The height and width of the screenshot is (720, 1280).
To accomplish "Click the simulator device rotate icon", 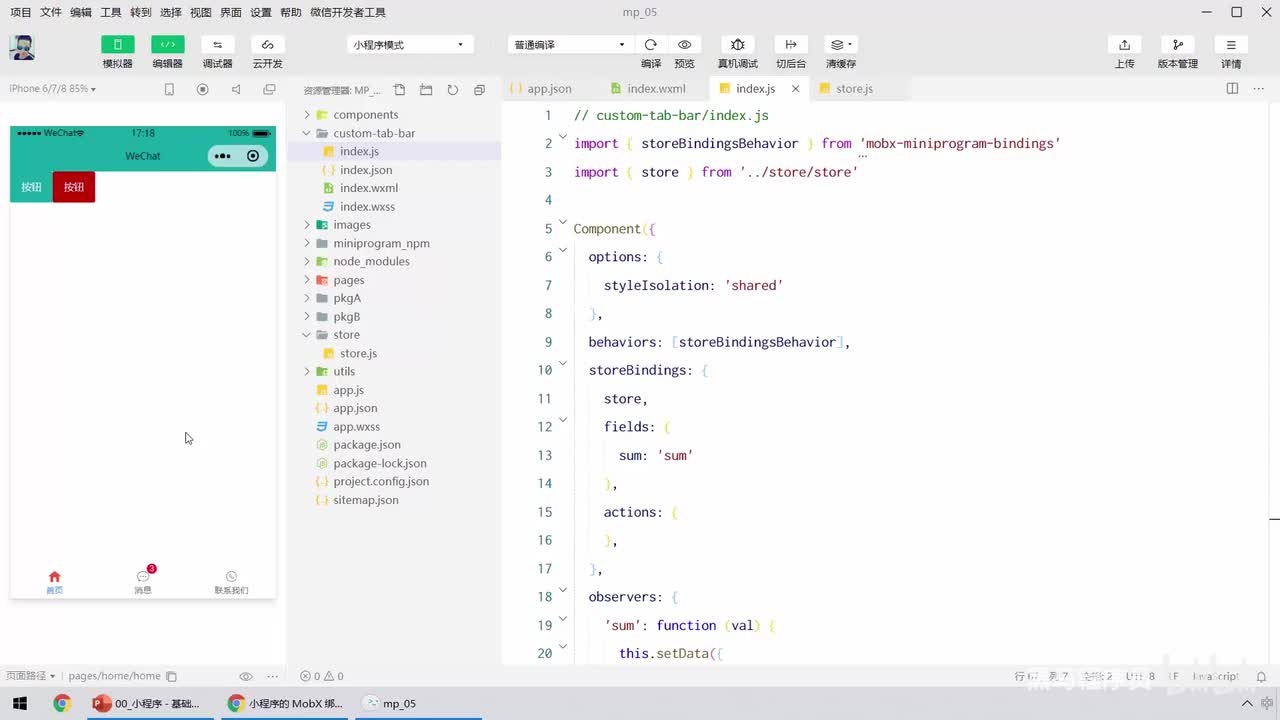I will [169, 89].
